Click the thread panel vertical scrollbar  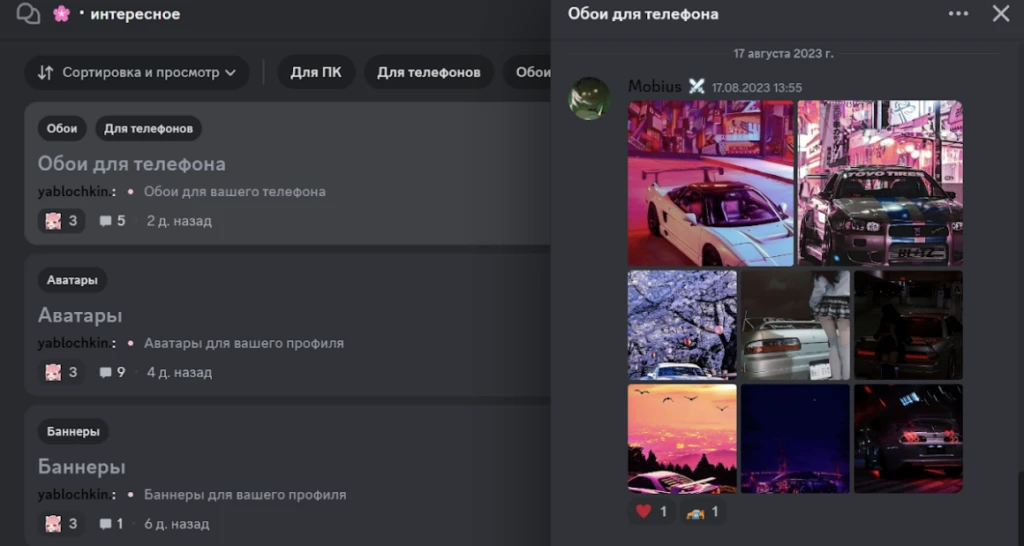(1020, 507)
